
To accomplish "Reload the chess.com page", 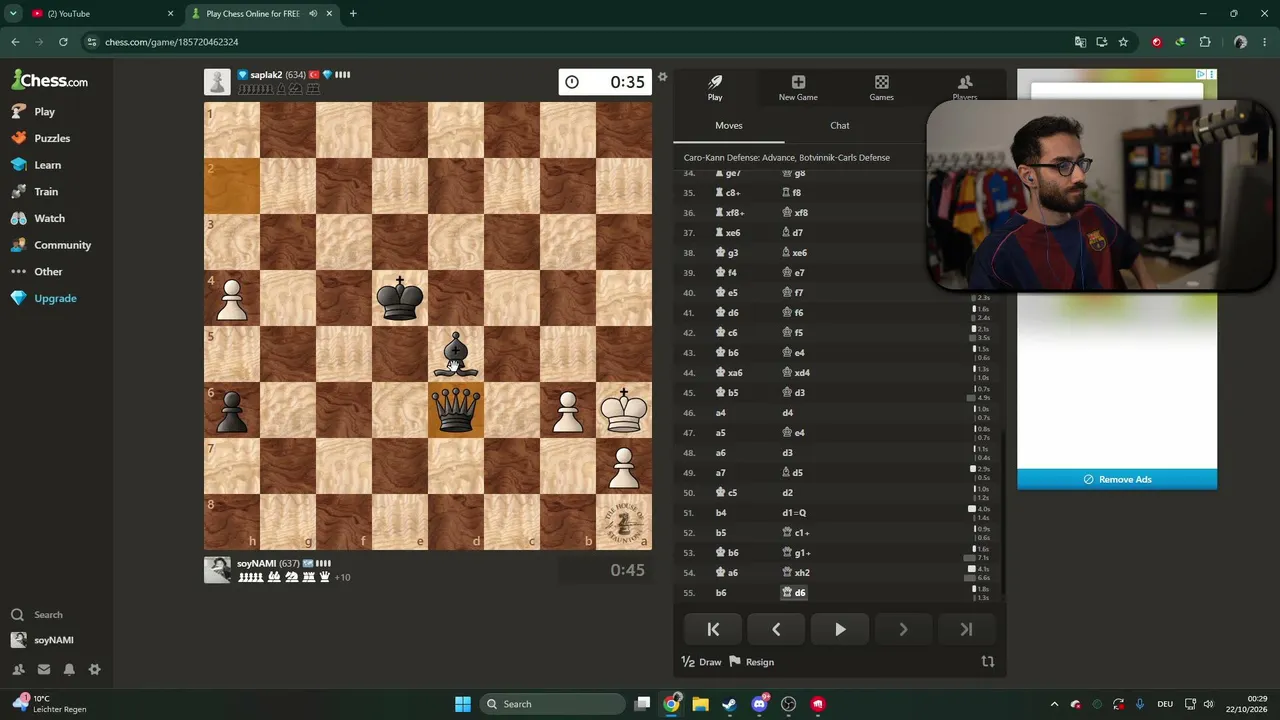I will click(x=63, y=42).
